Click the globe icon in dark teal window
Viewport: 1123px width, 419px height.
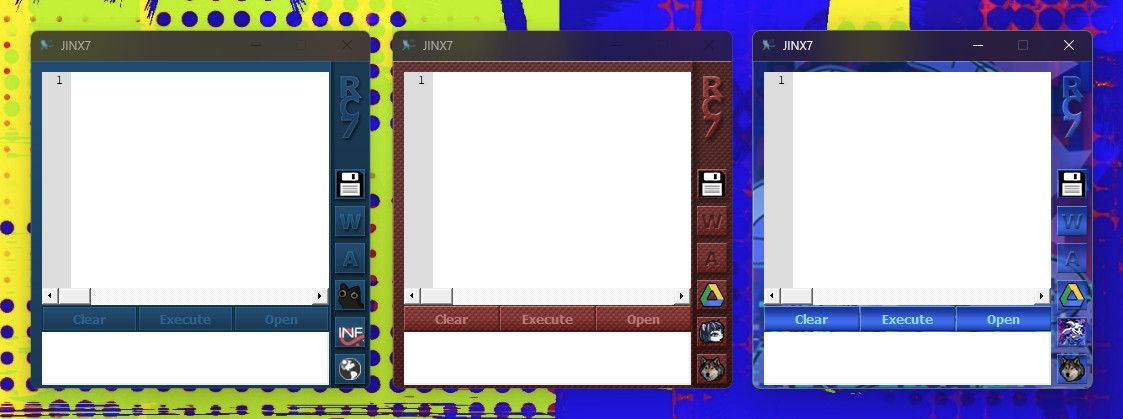[350, 369]
